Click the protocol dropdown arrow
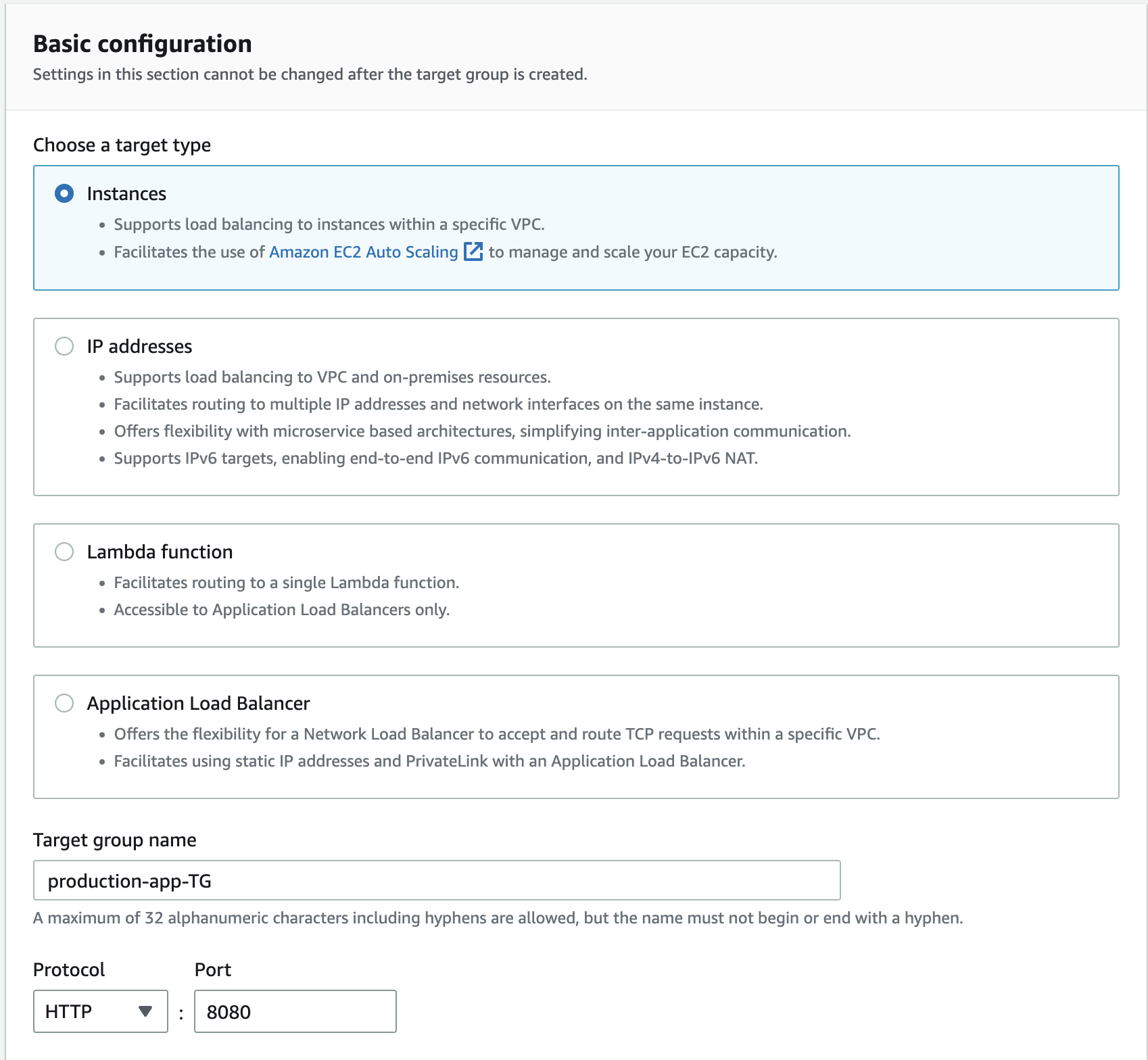 coord(145,1011)
